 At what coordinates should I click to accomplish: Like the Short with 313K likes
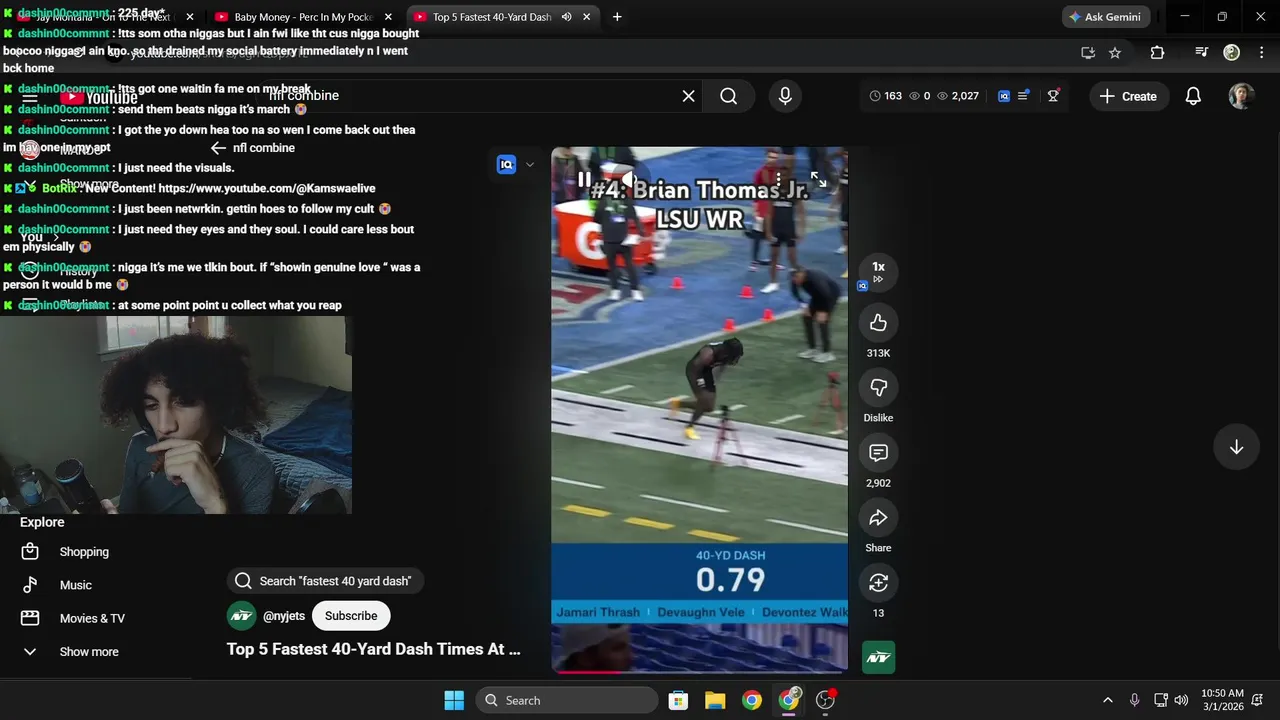[x=878, y=323]
